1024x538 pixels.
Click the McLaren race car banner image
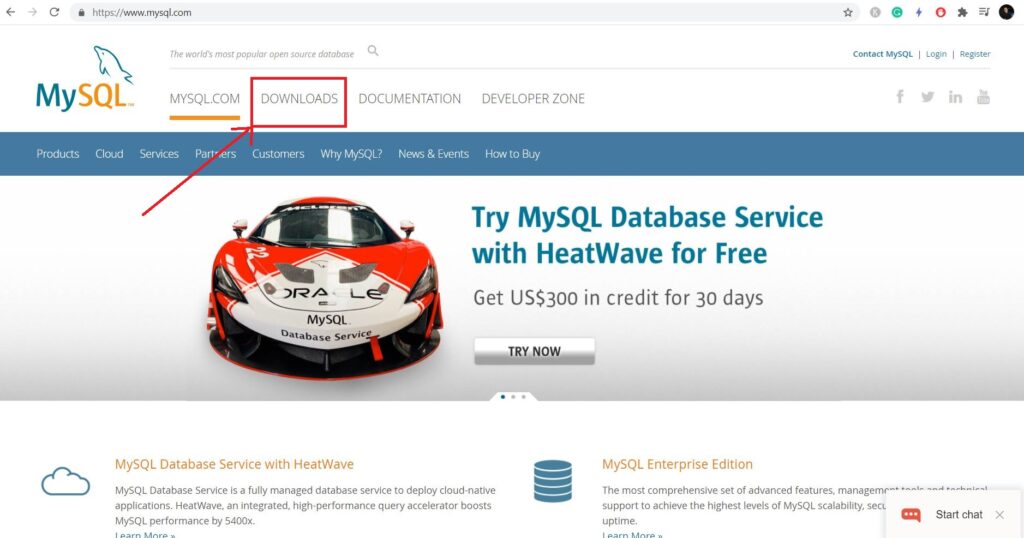pyautogui.click(x=325, y=287)
